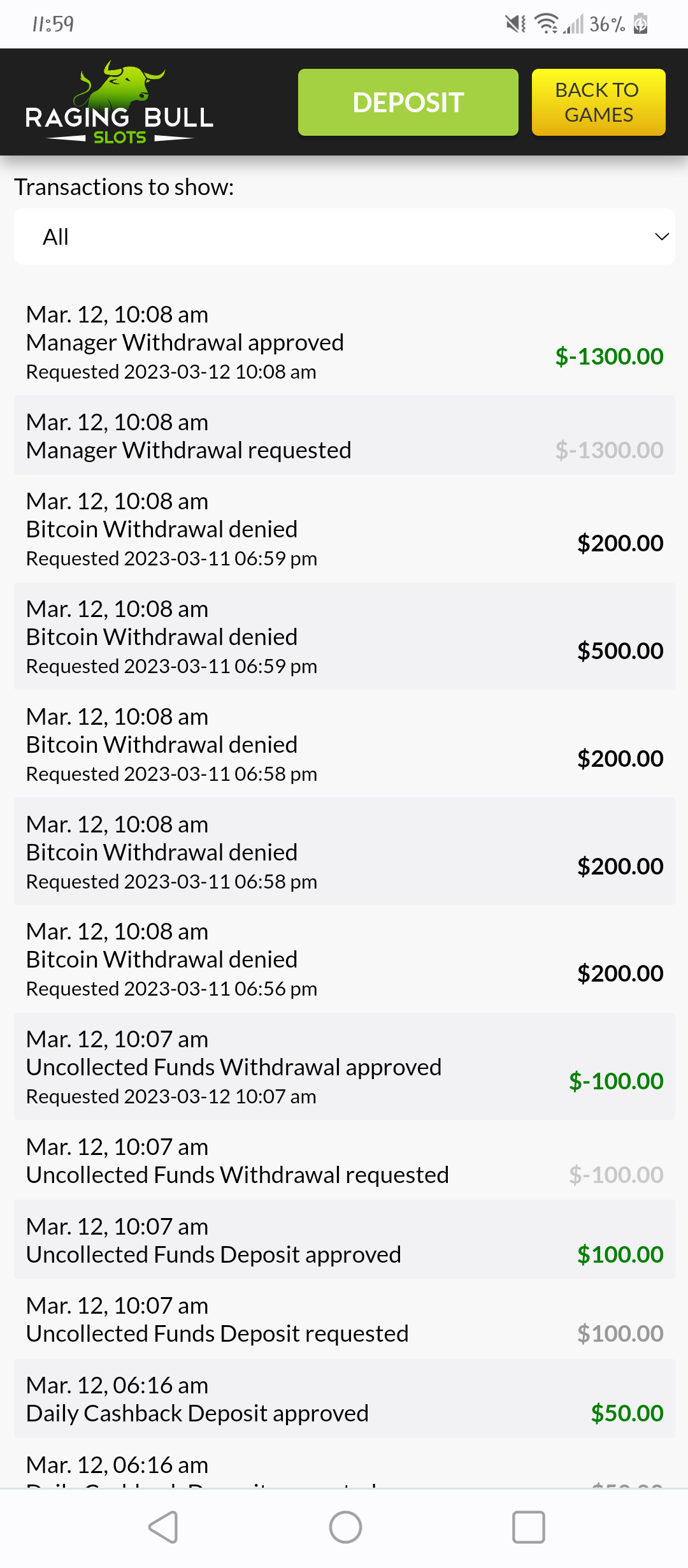
Task: Open the recent apps square icon
Action: (528, 1527)
